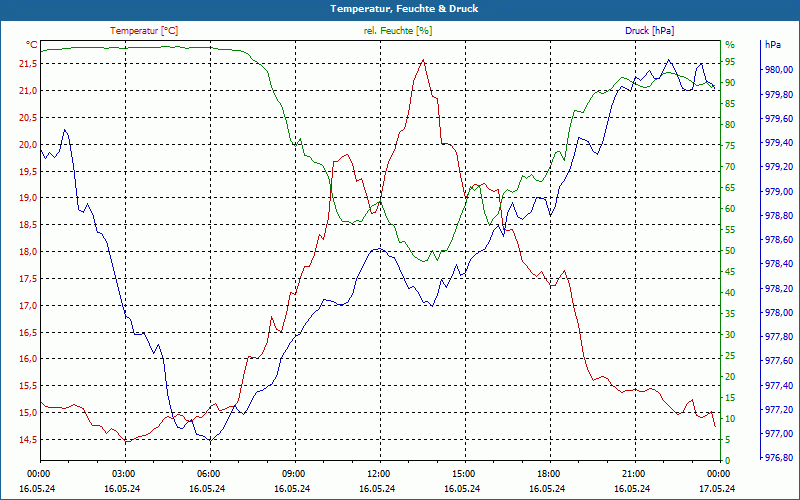Click the '978,20' pressure tick label
Viewport: 800px width, 500px height.
click(x=779, y=288)
